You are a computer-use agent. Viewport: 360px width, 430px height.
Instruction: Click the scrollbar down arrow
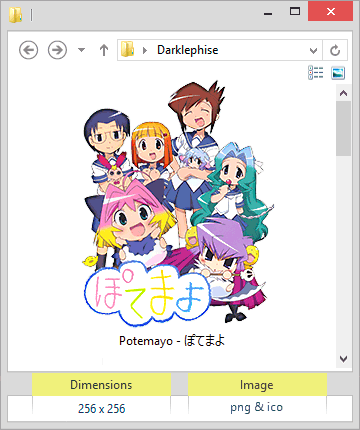[x=344, y=359]
